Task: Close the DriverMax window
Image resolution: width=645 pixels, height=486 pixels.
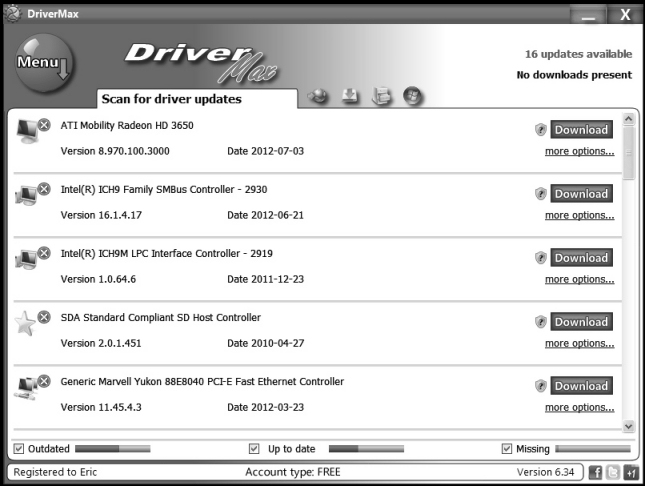Action: [625, 15]
